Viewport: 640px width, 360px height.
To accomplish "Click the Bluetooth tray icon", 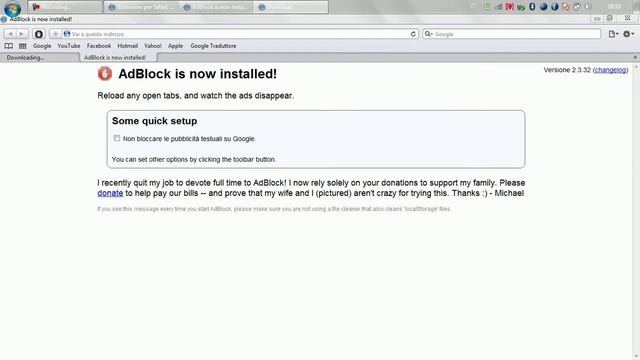I will 532,7.
